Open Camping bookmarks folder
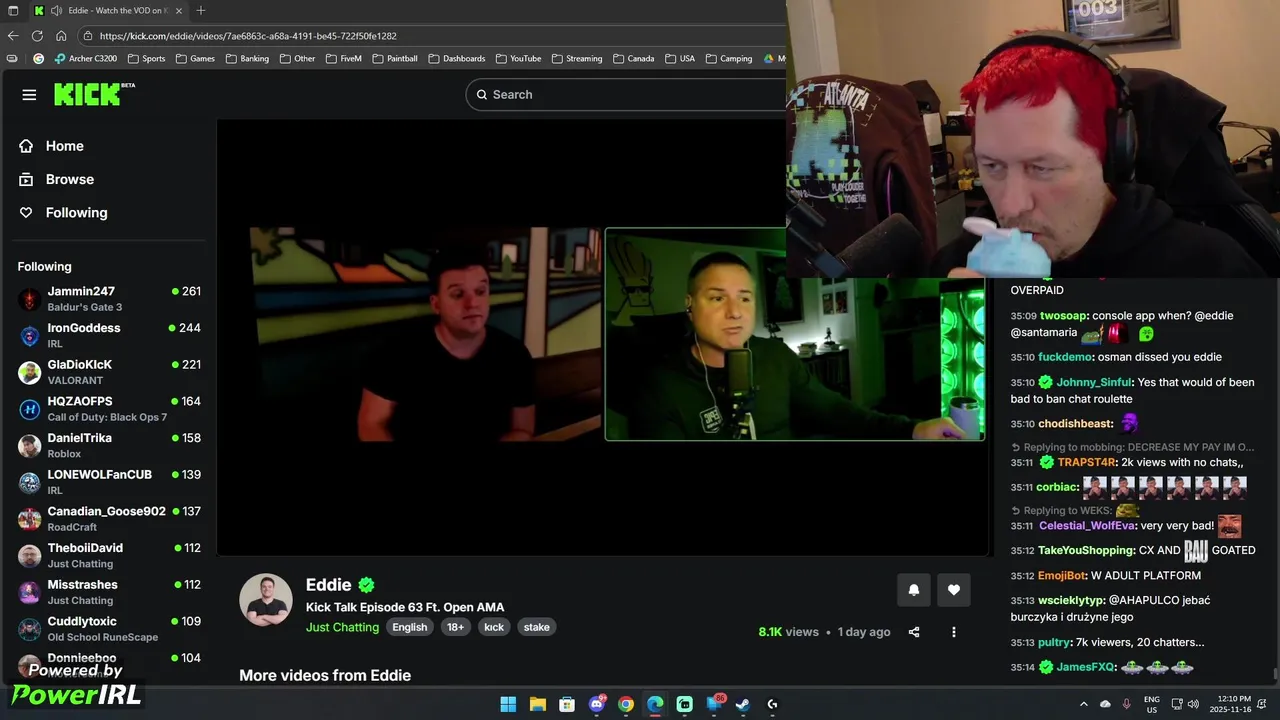This screenshot has width=1280, height=720. pyautogui.click(x=728, y=59)
